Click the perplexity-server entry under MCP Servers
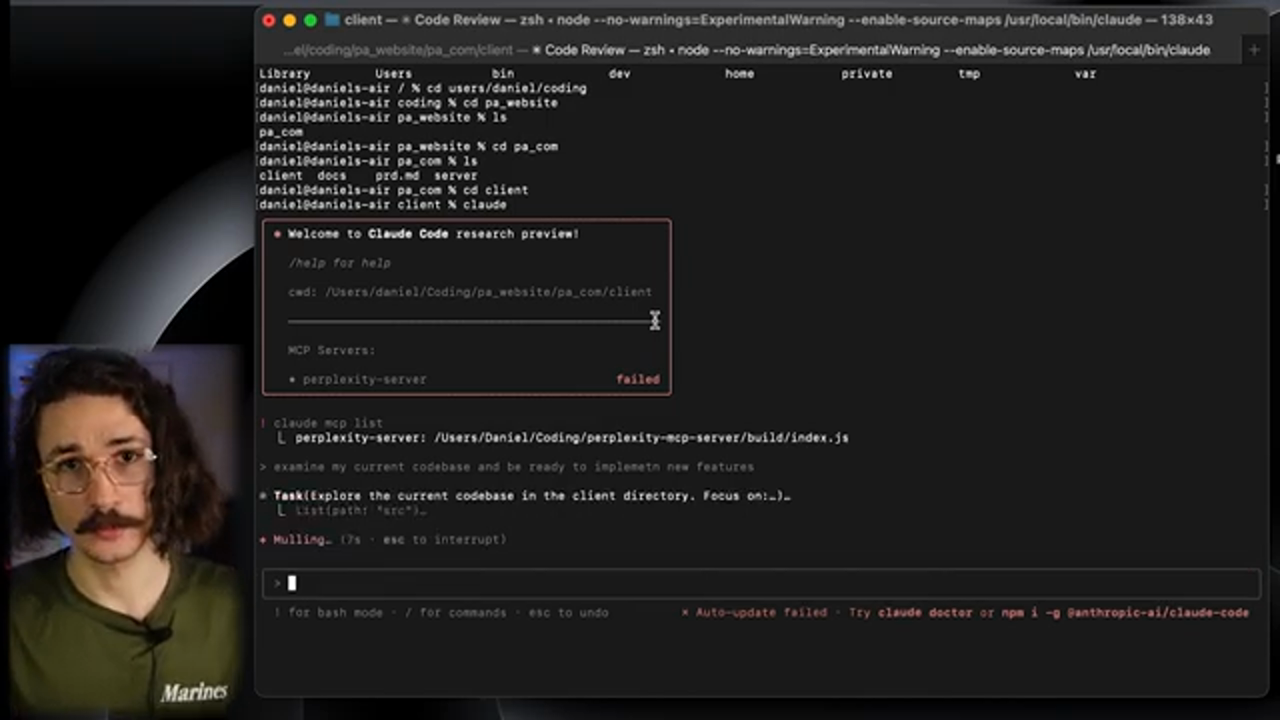The width and height of the screenshot is (1280, 720). 364,380
